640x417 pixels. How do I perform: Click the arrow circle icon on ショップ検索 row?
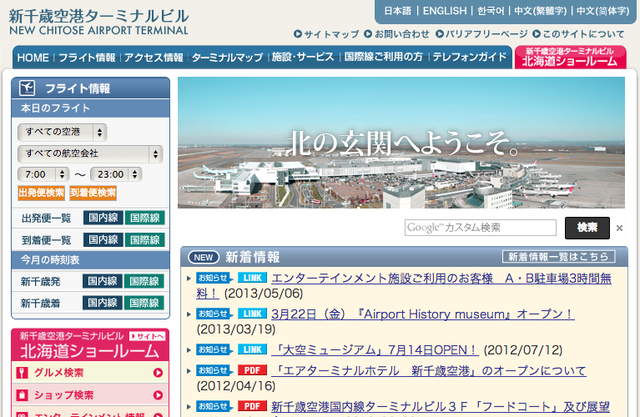click(x=158, y=395)
